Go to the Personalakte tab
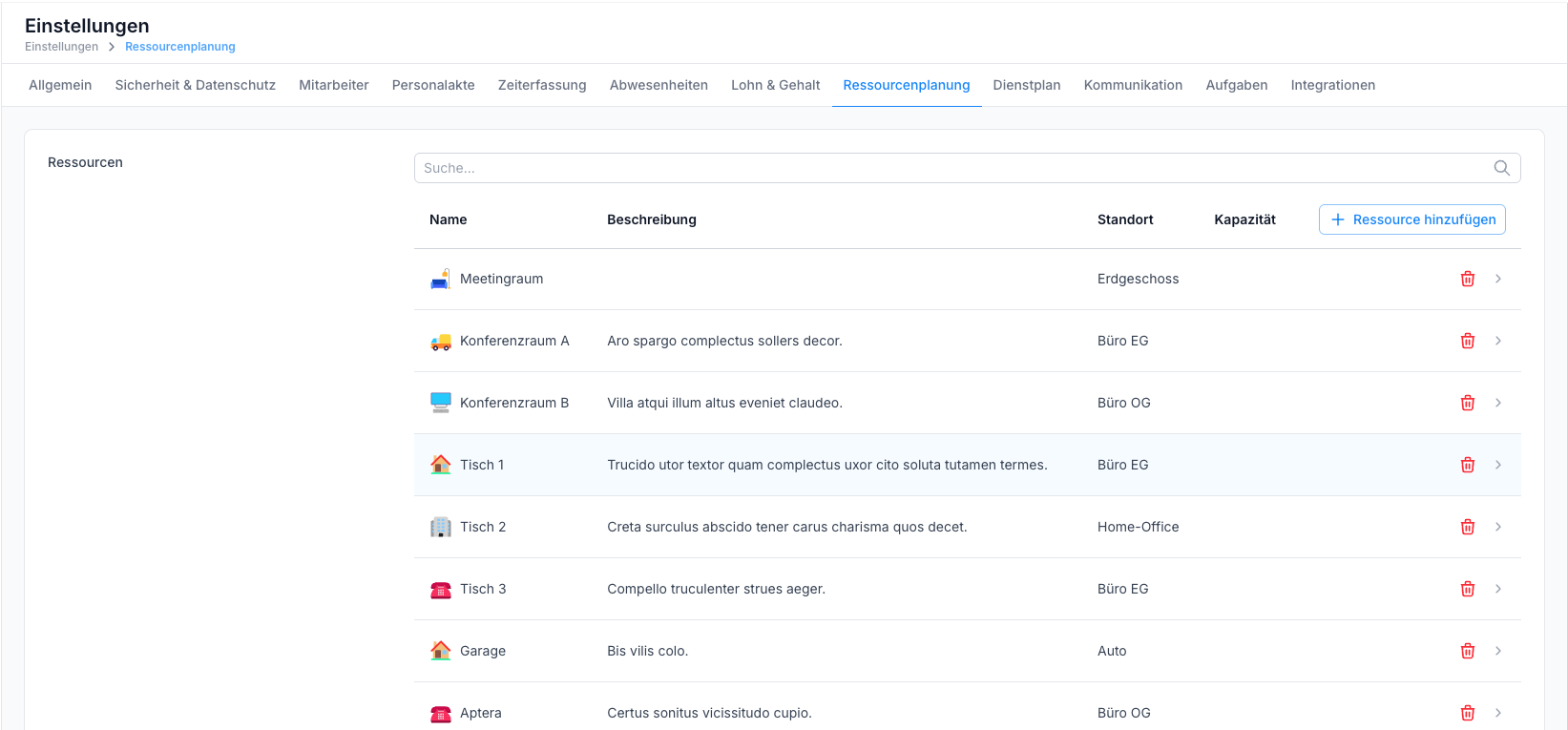 (433, 85)
